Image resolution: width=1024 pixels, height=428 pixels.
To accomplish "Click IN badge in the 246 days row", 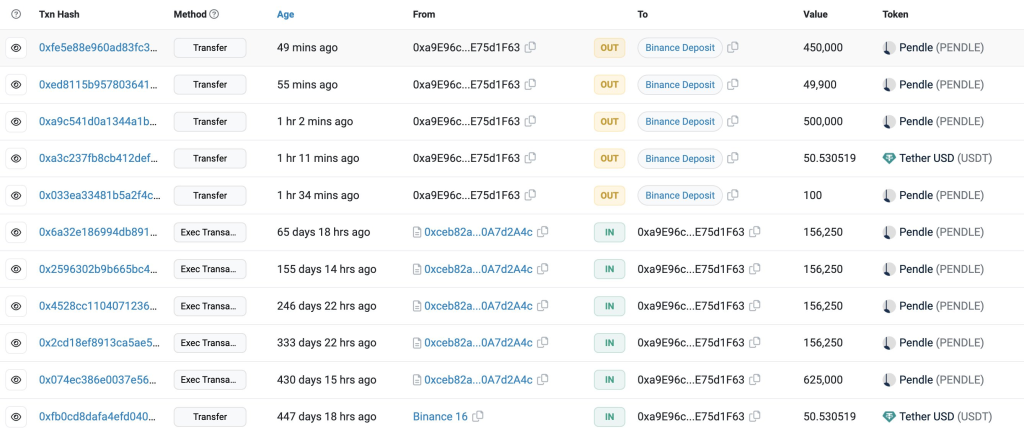I will (609, 306).
